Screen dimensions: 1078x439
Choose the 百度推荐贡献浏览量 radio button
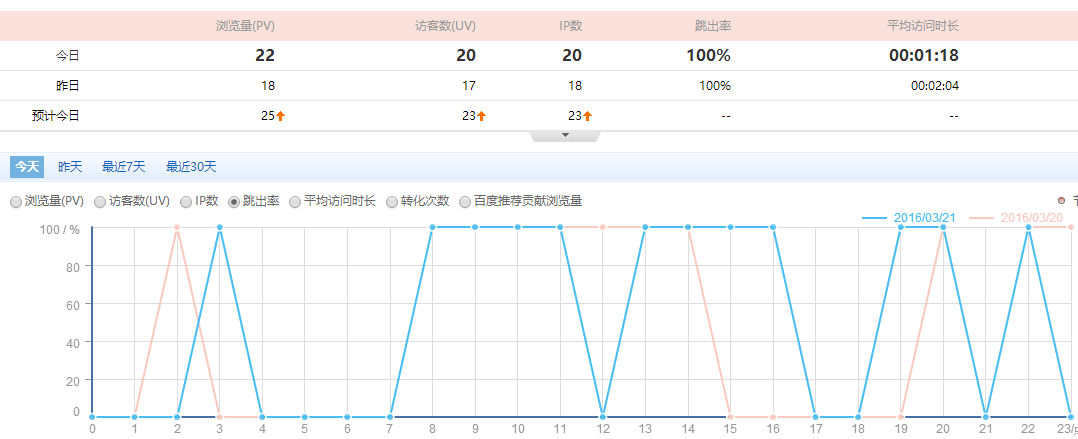(465, 201)
